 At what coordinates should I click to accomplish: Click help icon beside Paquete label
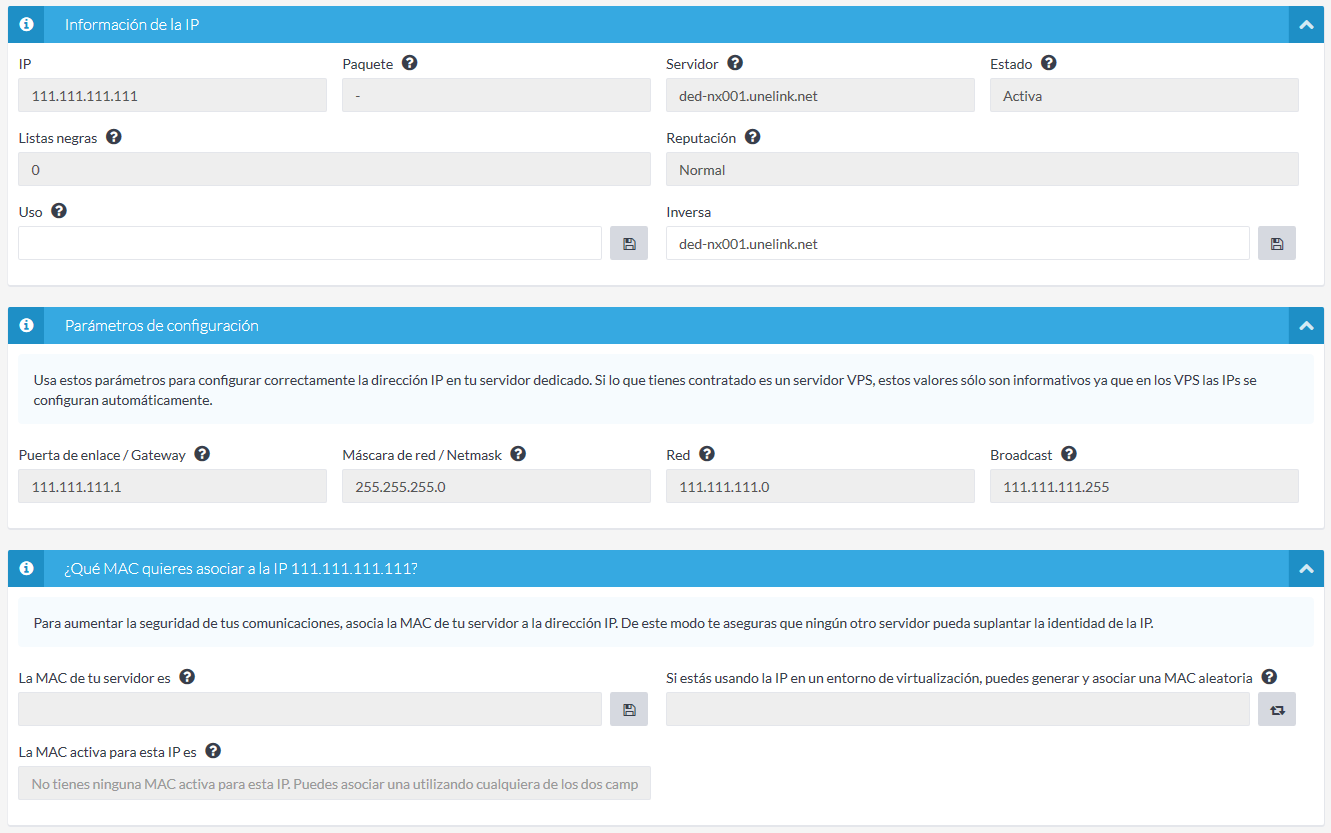409,63
